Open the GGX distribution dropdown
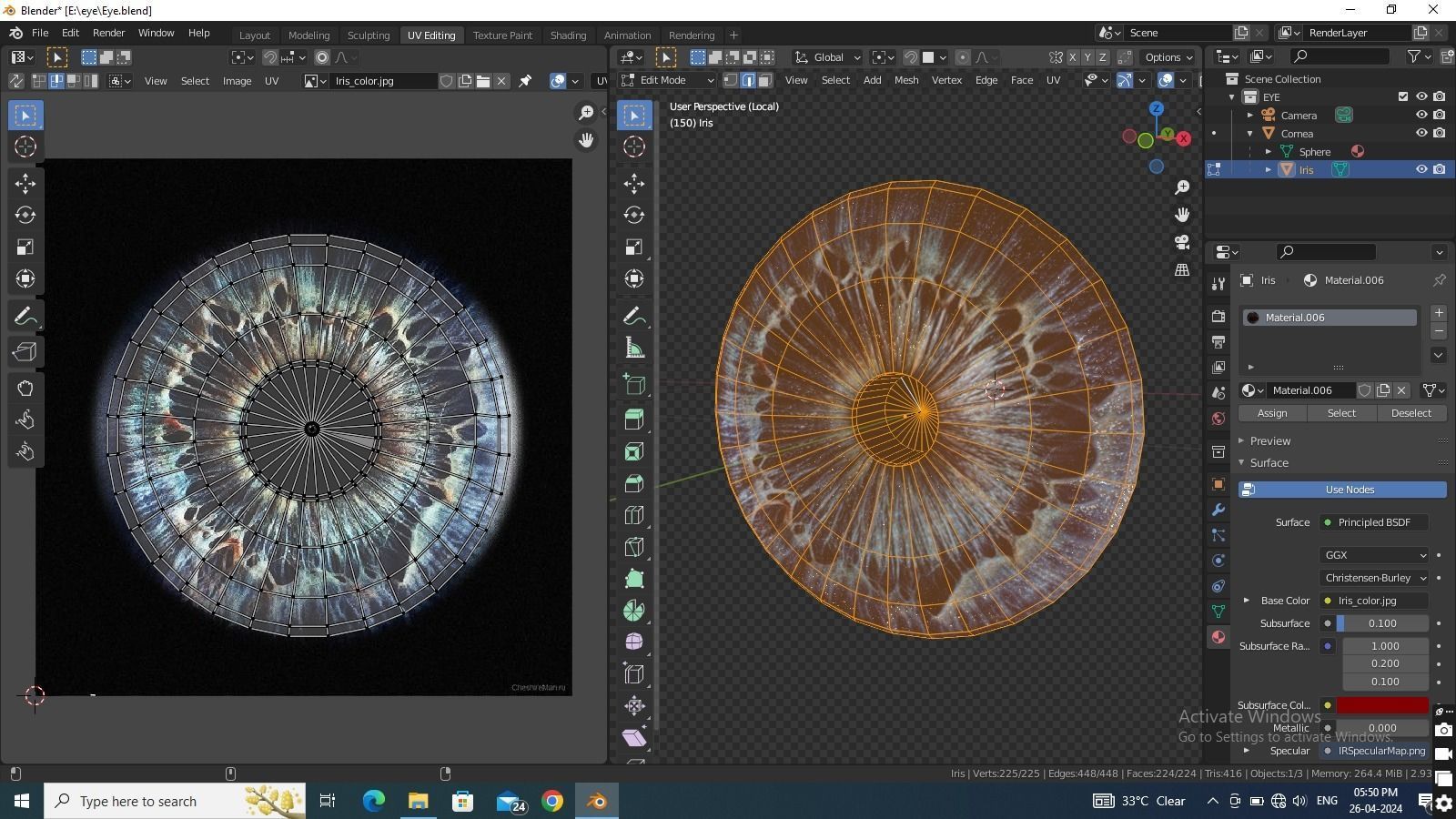Viewport: 1456px width, 819px height. tap(1374, 555)
